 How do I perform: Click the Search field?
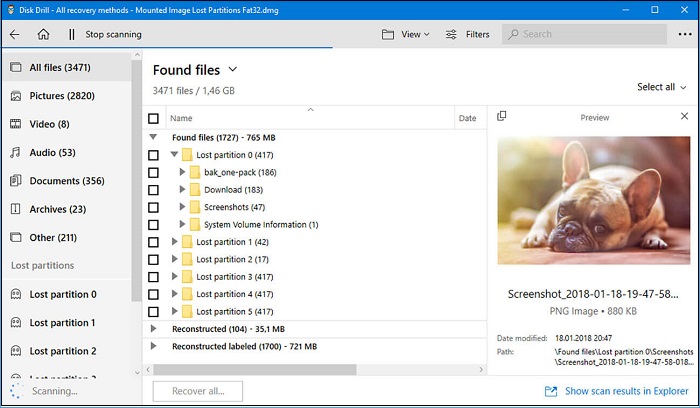(x=584, y=34)
